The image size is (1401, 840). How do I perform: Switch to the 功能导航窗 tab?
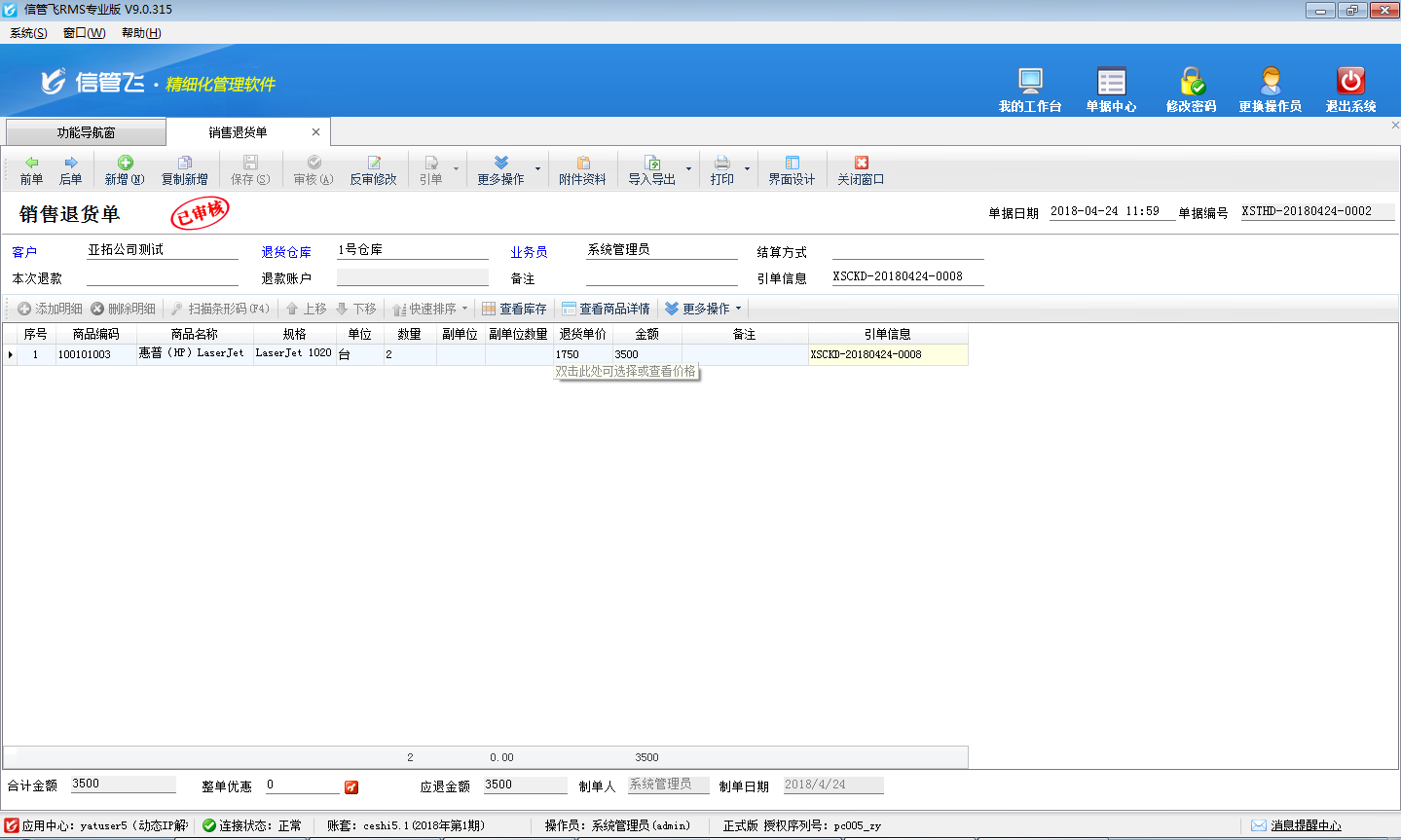pos(86,132)
